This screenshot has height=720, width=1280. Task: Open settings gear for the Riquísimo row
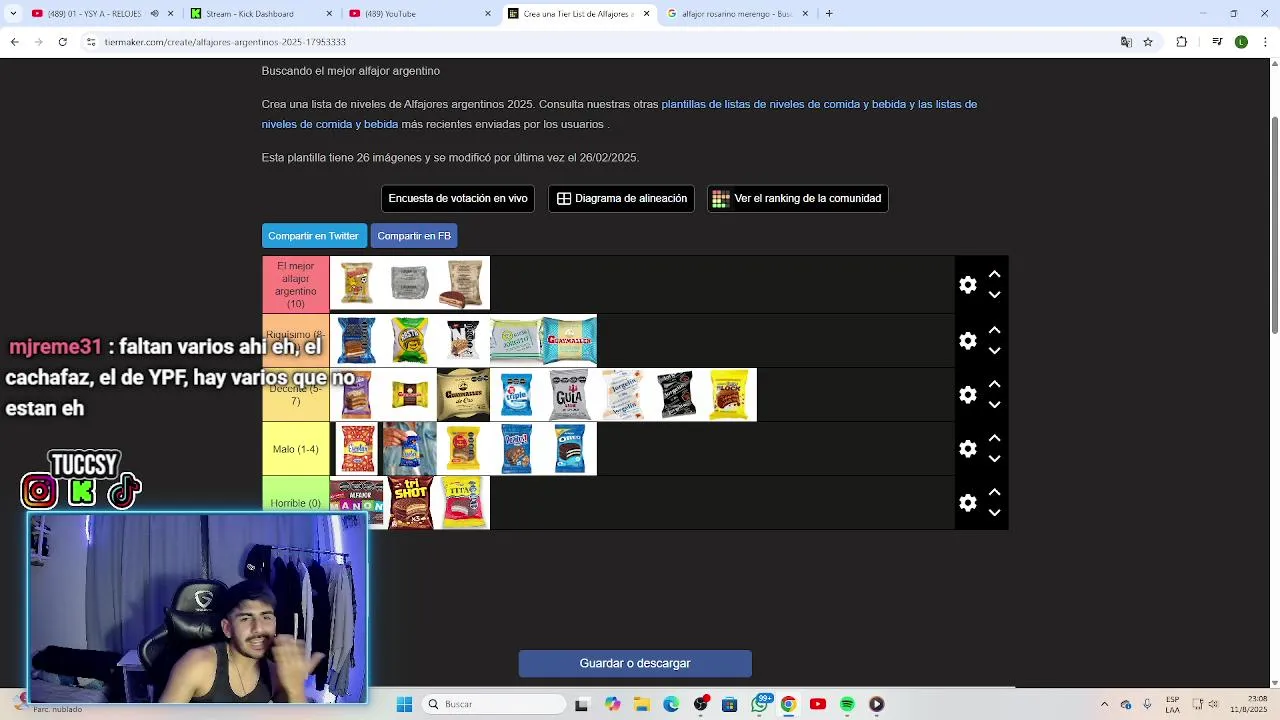(x=967, y=341)
